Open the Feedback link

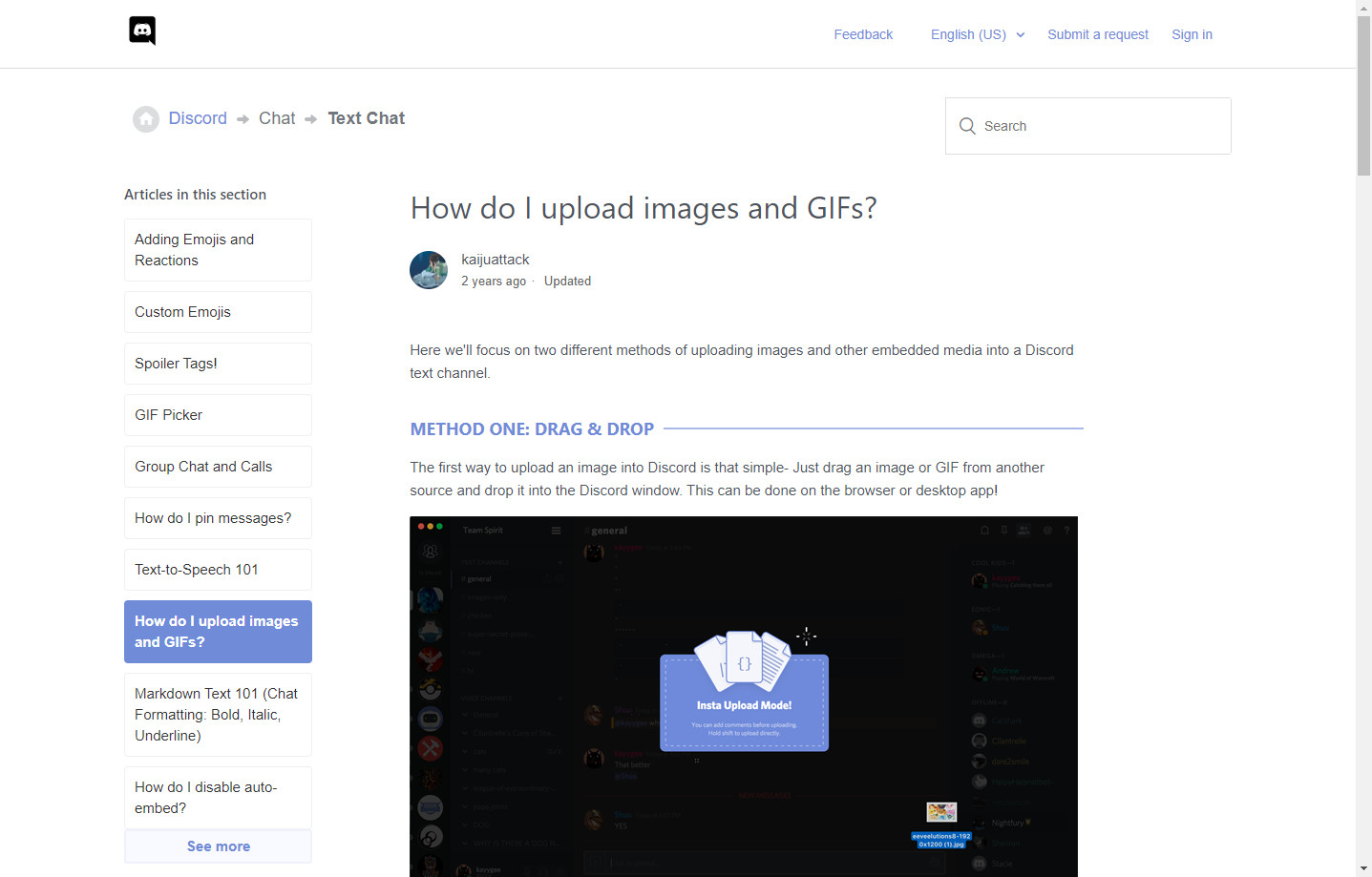[863, 34]
